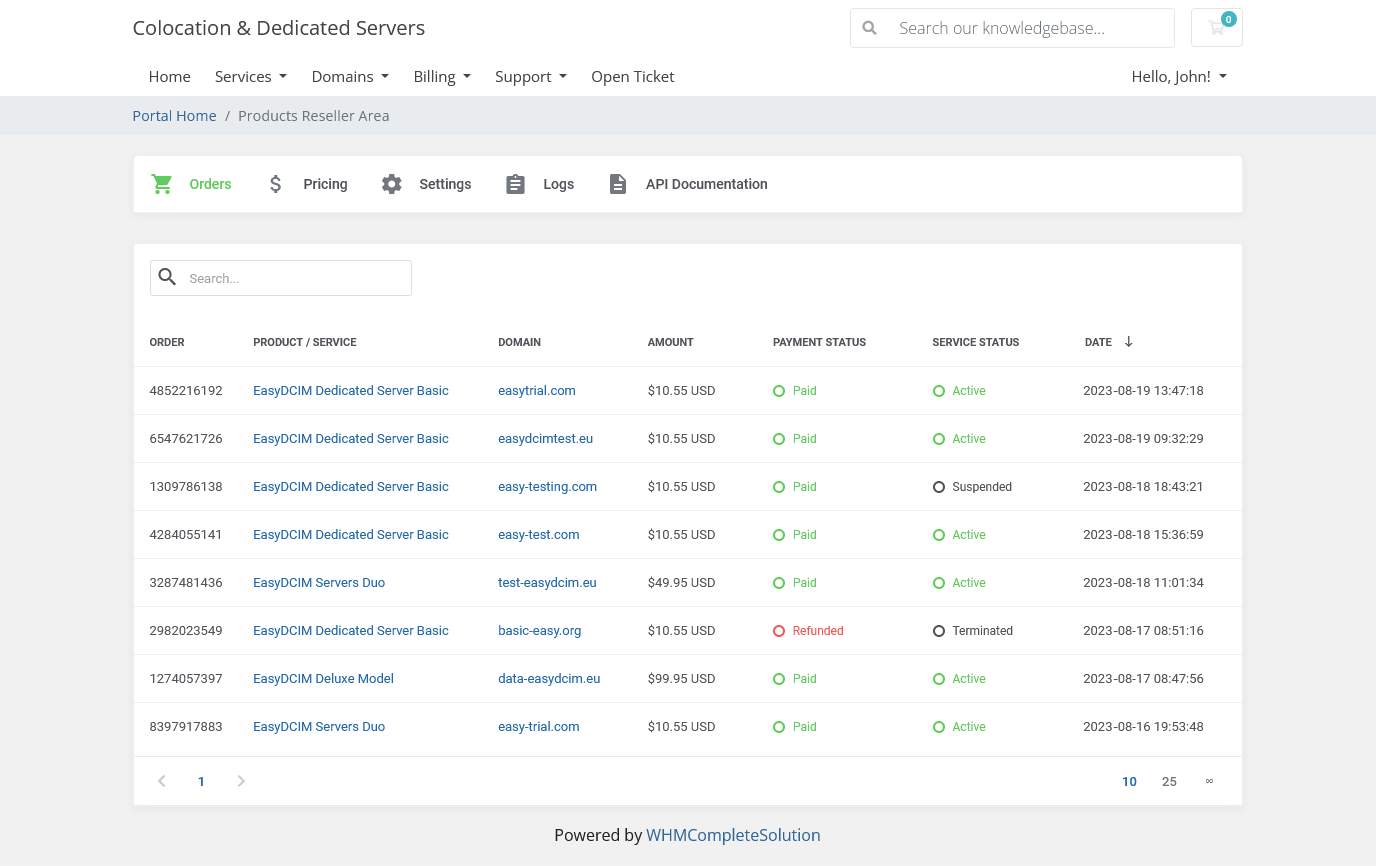Click Active status circle for data-easydcim.eu
1376x866 pixels.
point(939,679)
